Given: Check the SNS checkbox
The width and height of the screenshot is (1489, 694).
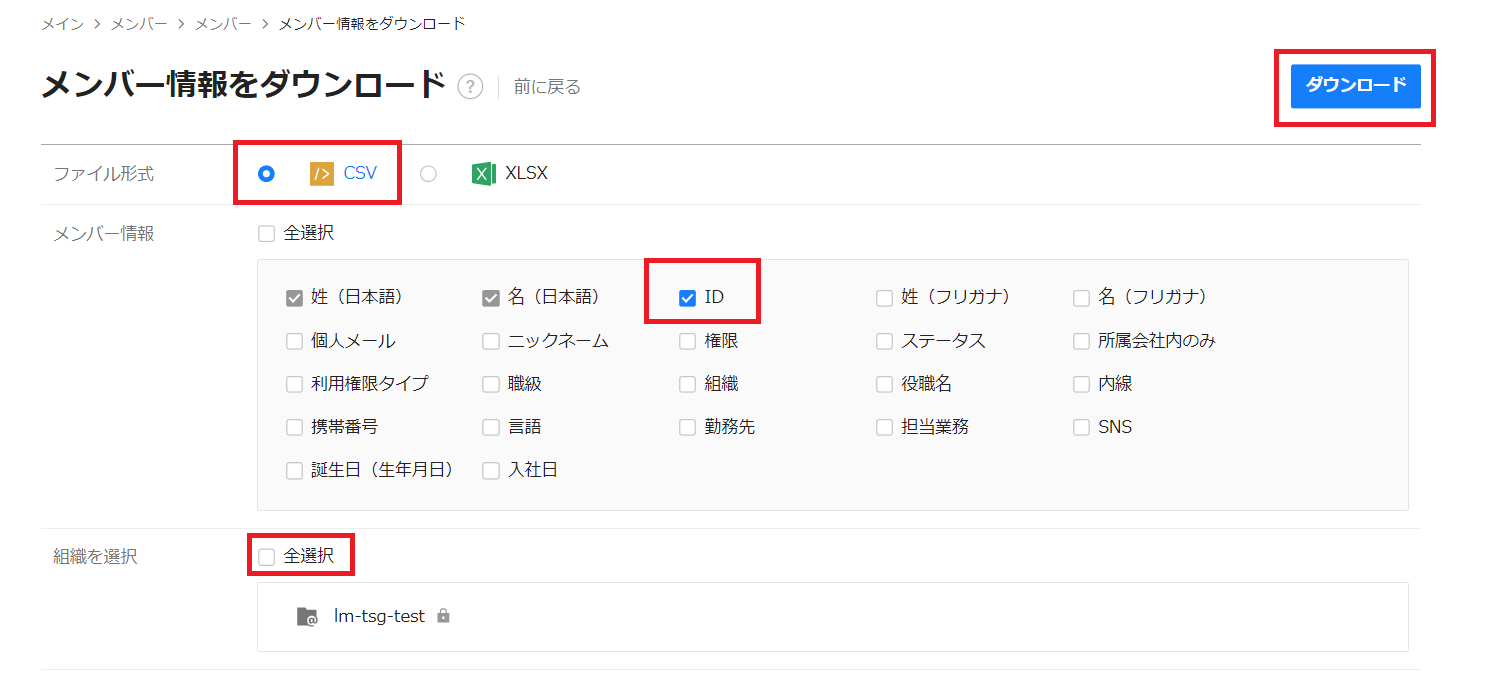Looking at the screenshot, I should pyautogui.click(x=1081, y=428).
